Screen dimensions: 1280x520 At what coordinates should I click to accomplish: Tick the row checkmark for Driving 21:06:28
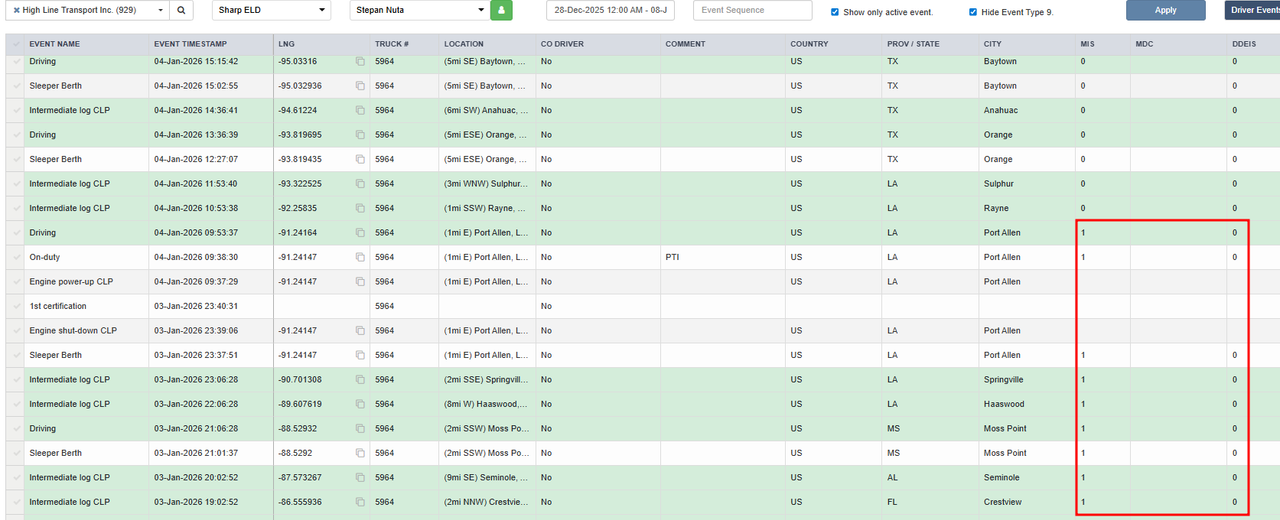click(16, 429)
